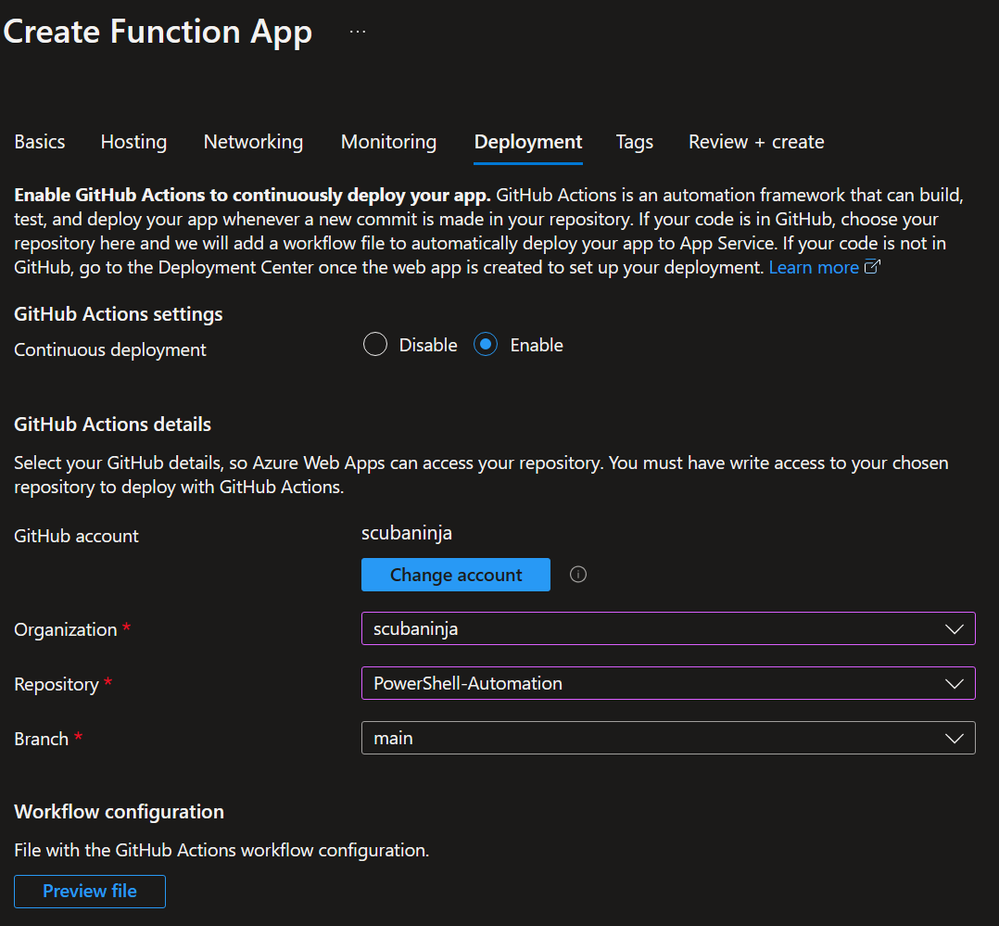The height and width of the screenshot is (926, 999).
Task: Switch to the Tags tab
Action: click(x=635, y=141)
